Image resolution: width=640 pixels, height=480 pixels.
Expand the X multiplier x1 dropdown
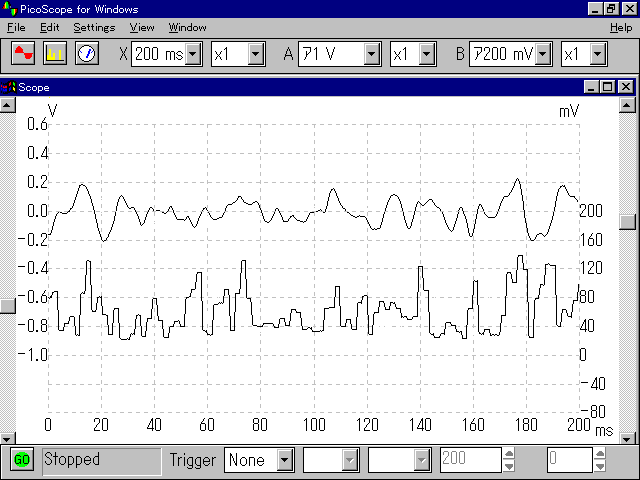[256, 54]
